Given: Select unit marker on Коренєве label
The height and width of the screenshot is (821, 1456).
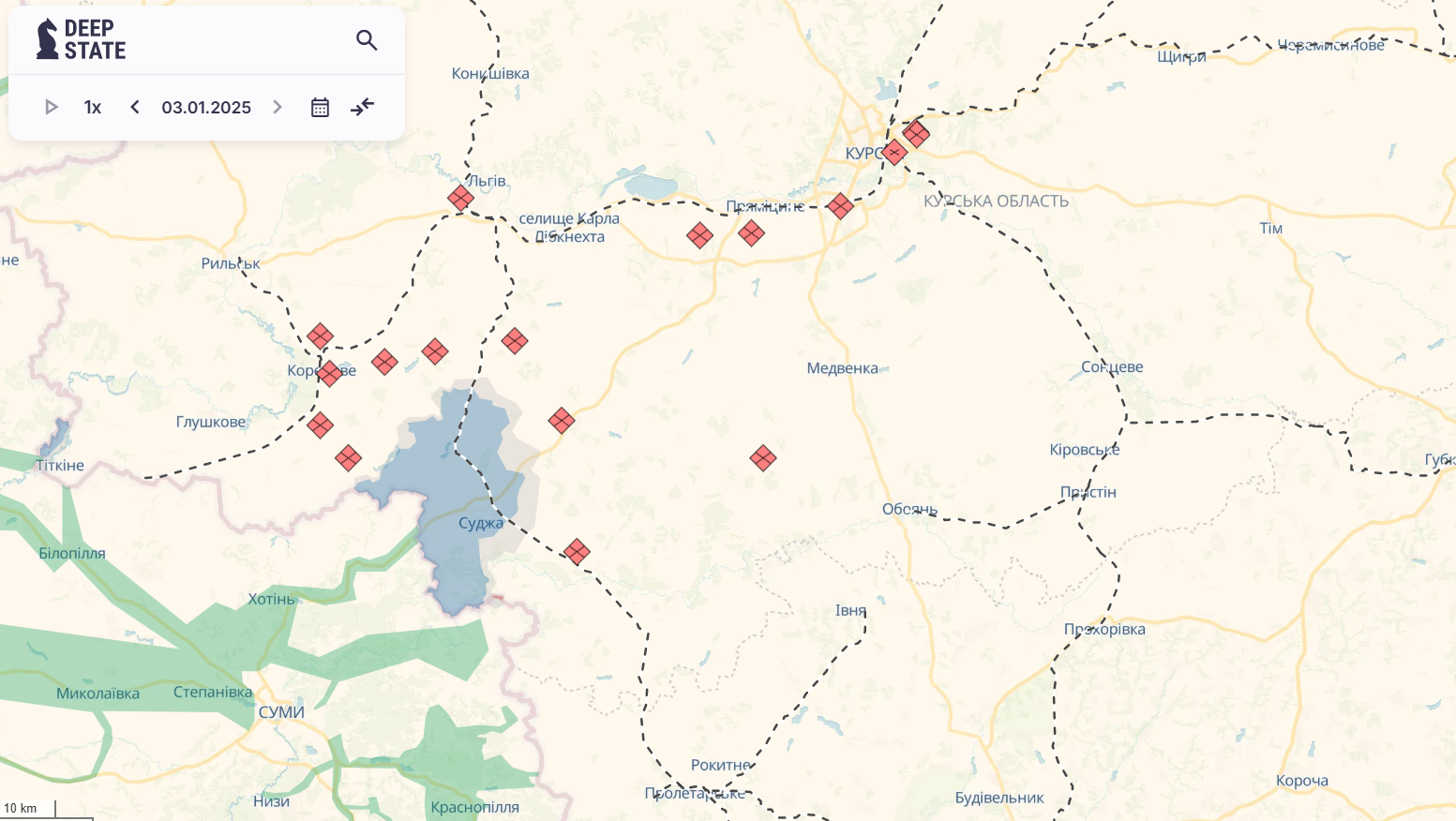Looking at the screenshot, I should (x=329, y=373).
